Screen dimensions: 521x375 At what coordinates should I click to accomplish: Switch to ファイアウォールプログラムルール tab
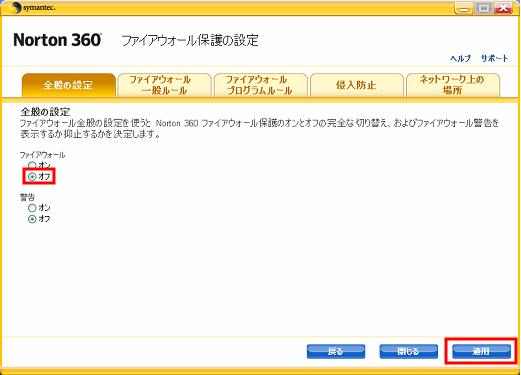[x=260, y=85]
